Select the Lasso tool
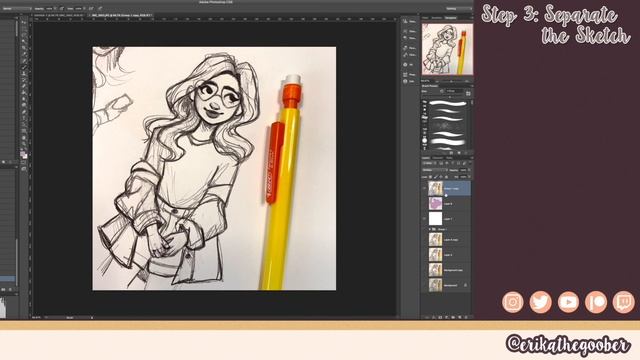 pos(24,34)
